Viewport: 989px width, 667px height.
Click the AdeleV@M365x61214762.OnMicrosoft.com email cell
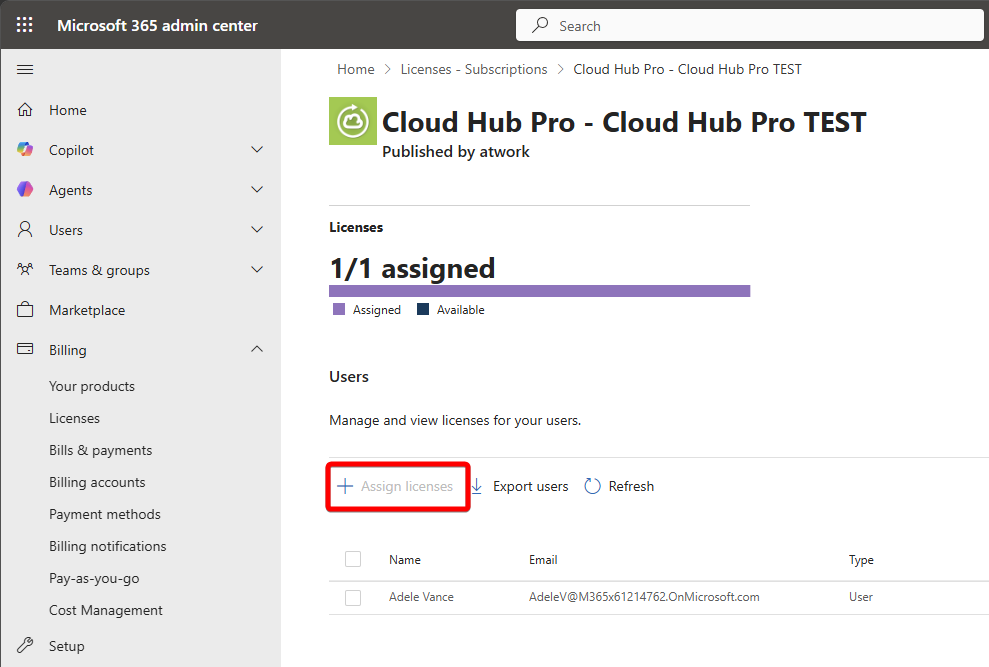click(x=644, y=597)
